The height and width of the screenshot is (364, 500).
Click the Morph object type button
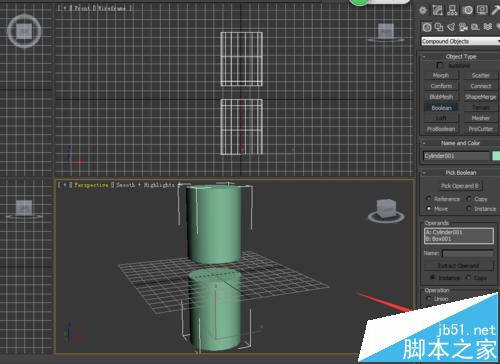[x=441, y=75]
